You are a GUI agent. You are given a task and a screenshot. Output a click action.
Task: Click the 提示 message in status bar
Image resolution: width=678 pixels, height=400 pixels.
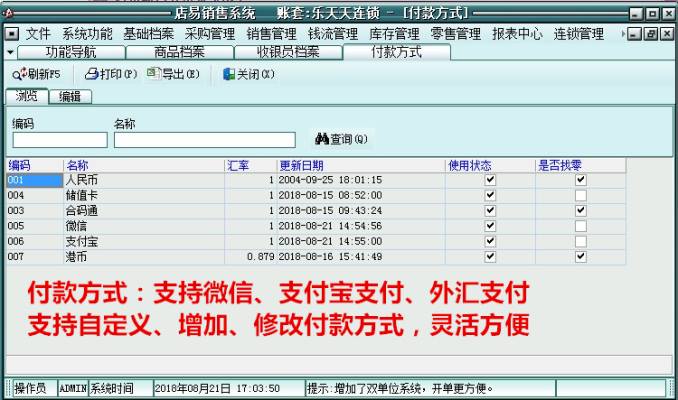pos(430,388)
